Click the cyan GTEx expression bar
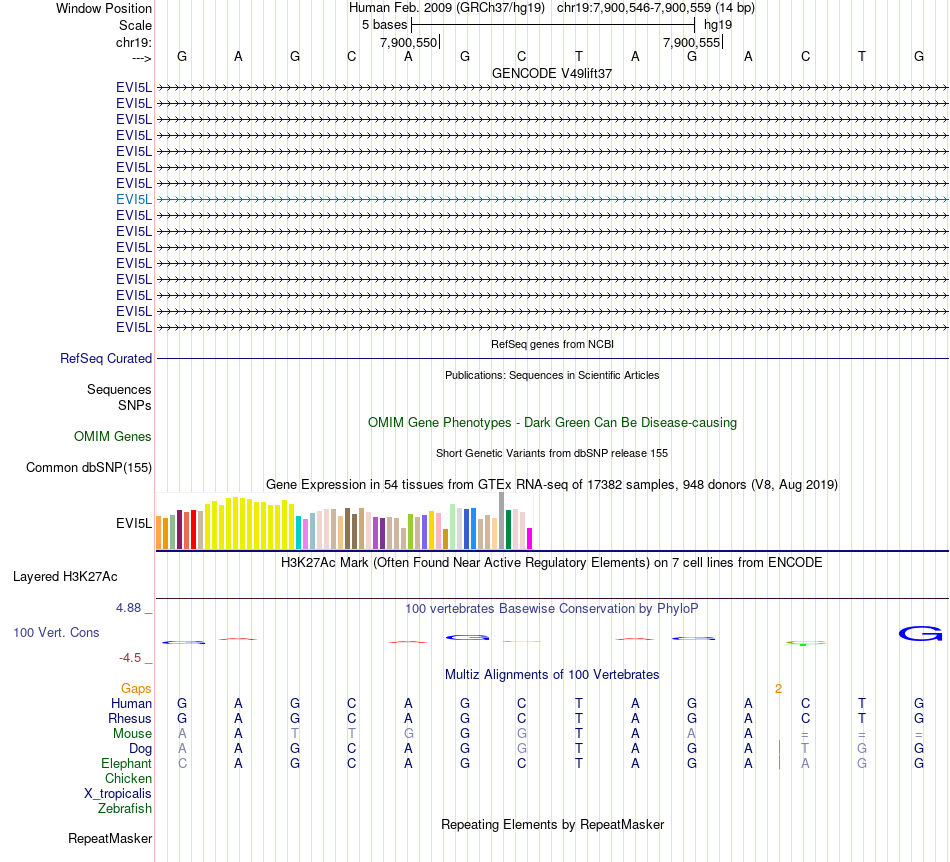 coord(299,532)
